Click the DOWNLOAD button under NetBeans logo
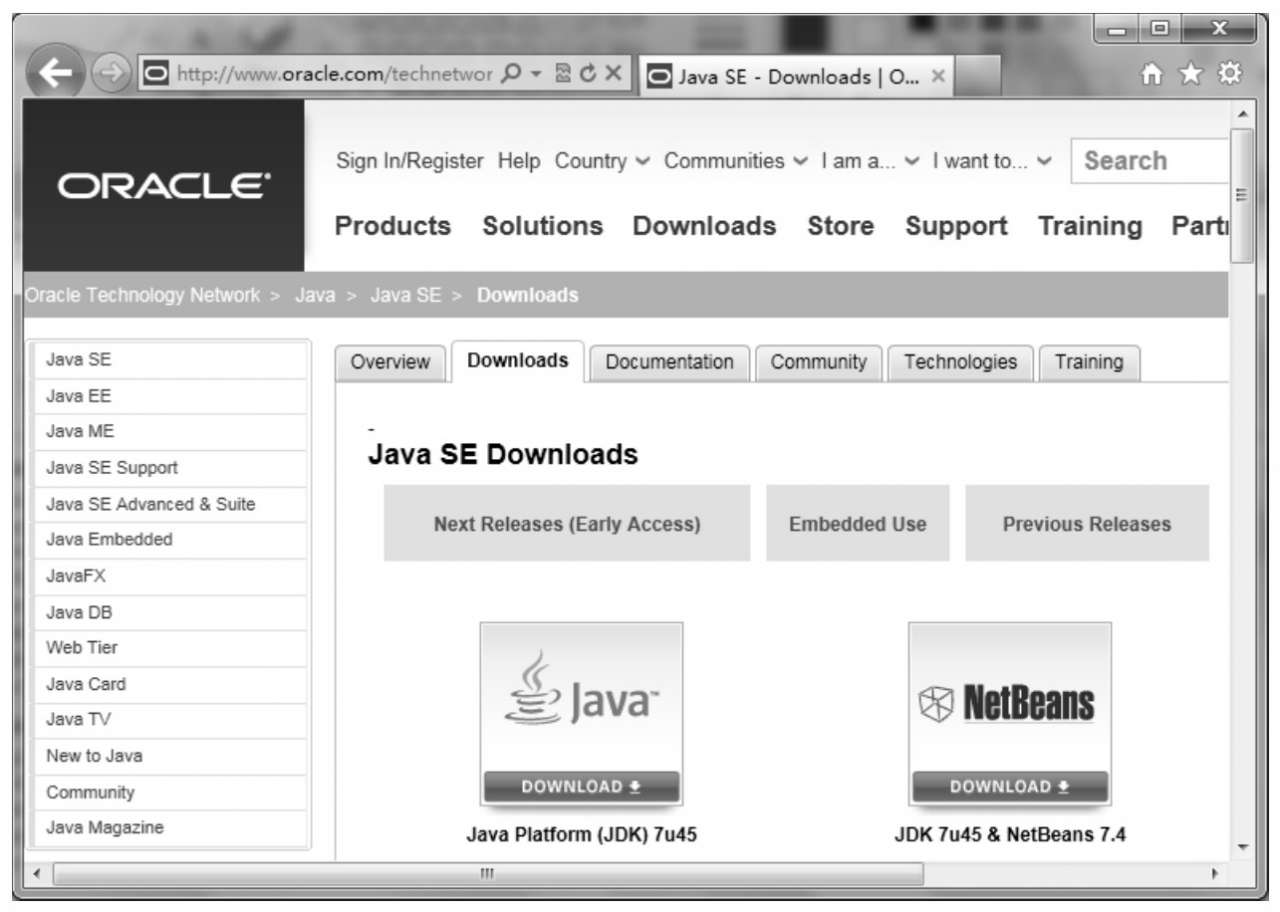 click(1009, 787)
